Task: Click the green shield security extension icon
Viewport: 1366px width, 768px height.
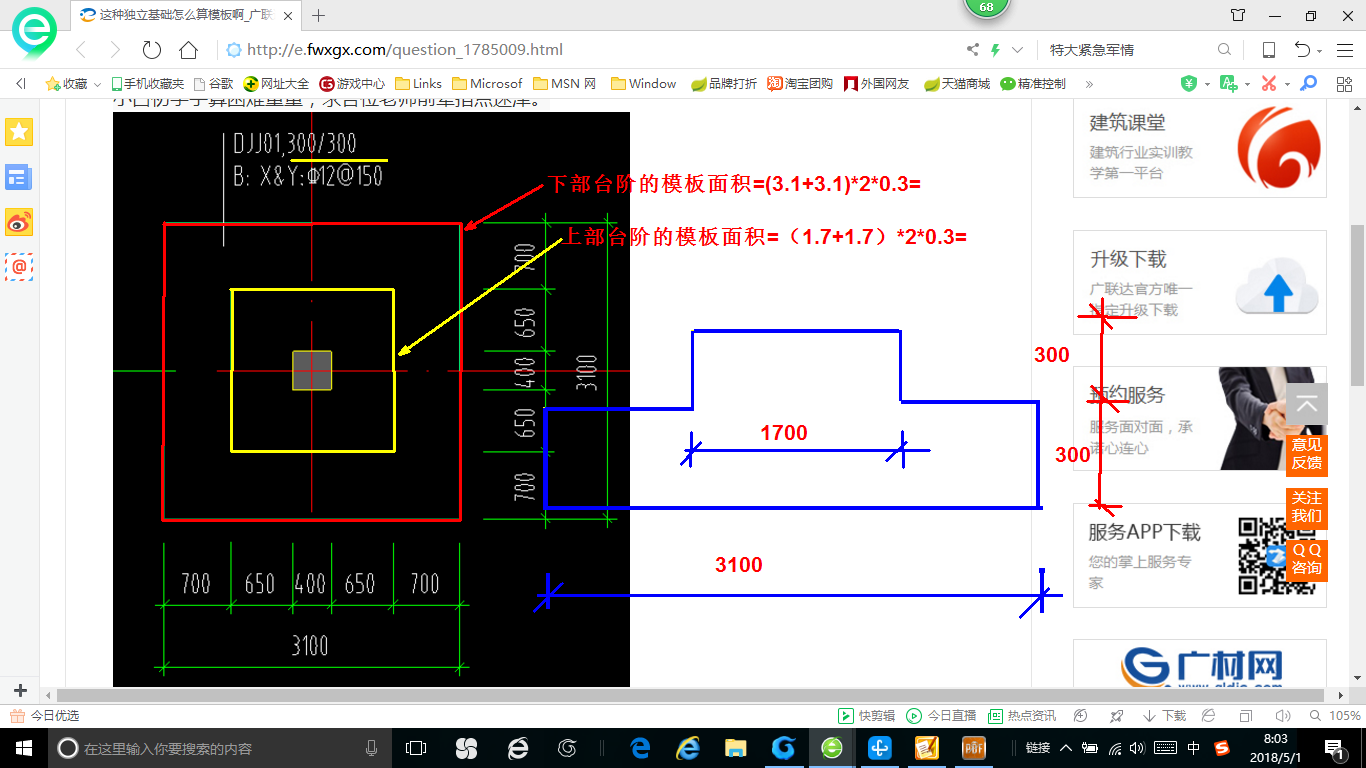Action: pos(1189,84)
